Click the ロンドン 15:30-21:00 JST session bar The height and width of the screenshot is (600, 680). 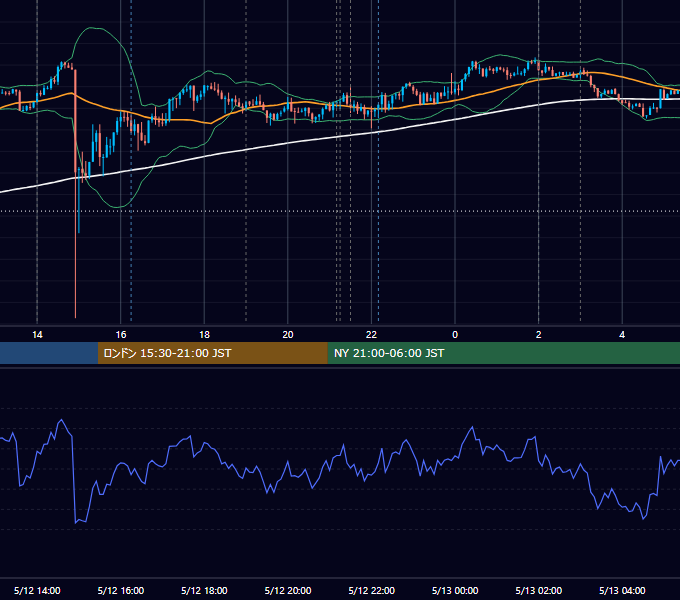212,353
